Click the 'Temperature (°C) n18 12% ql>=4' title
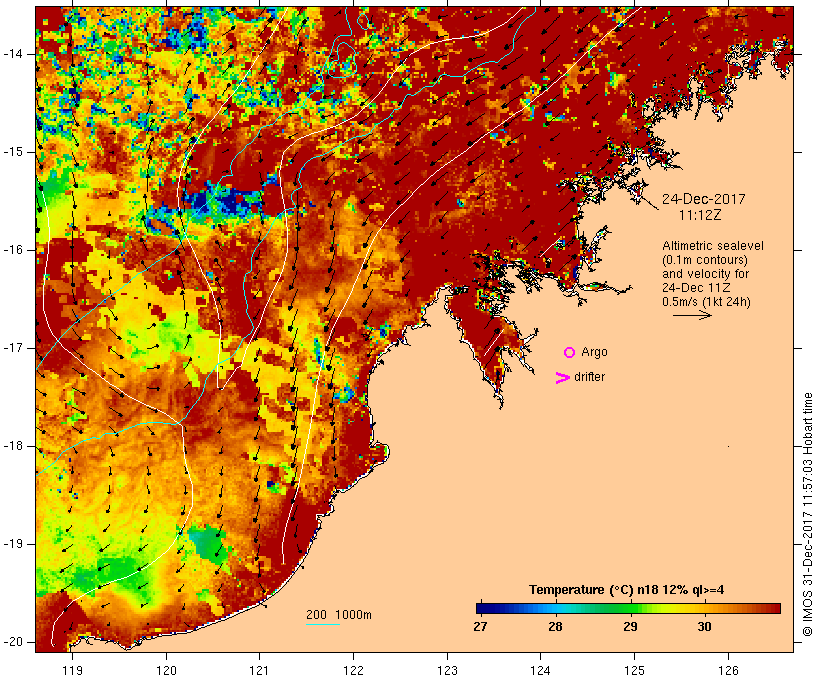This screenshot has width=820, height=680. tap(627, 590)
